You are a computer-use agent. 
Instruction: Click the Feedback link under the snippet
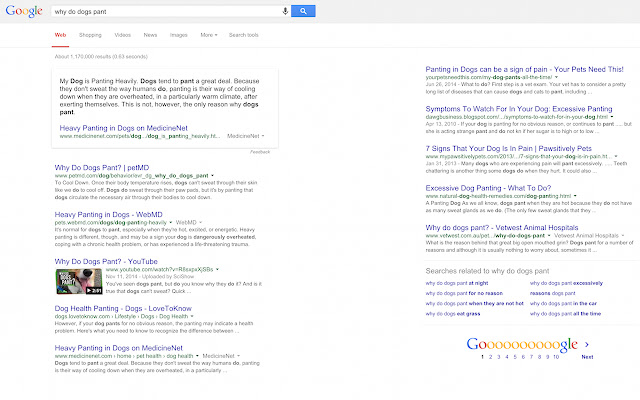pyautogui.click(x=260, y=152)
